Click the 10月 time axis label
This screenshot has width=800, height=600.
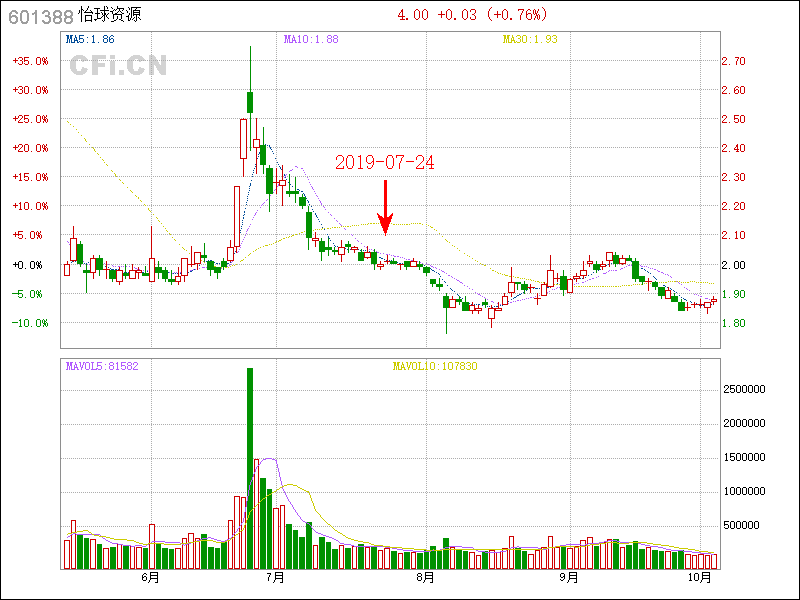pos(700,577)
